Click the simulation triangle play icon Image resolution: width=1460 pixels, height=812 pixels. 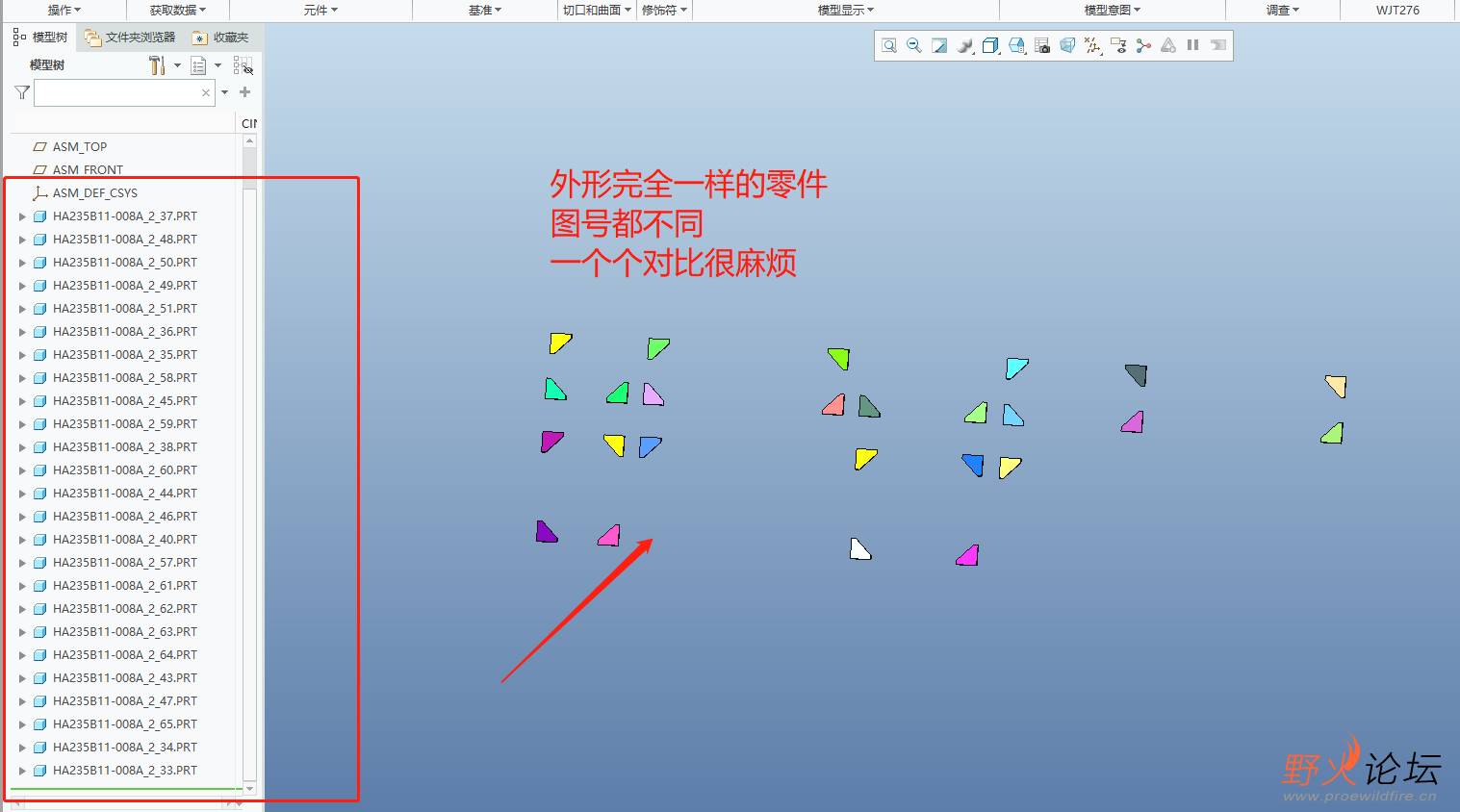click(1168, 45)
